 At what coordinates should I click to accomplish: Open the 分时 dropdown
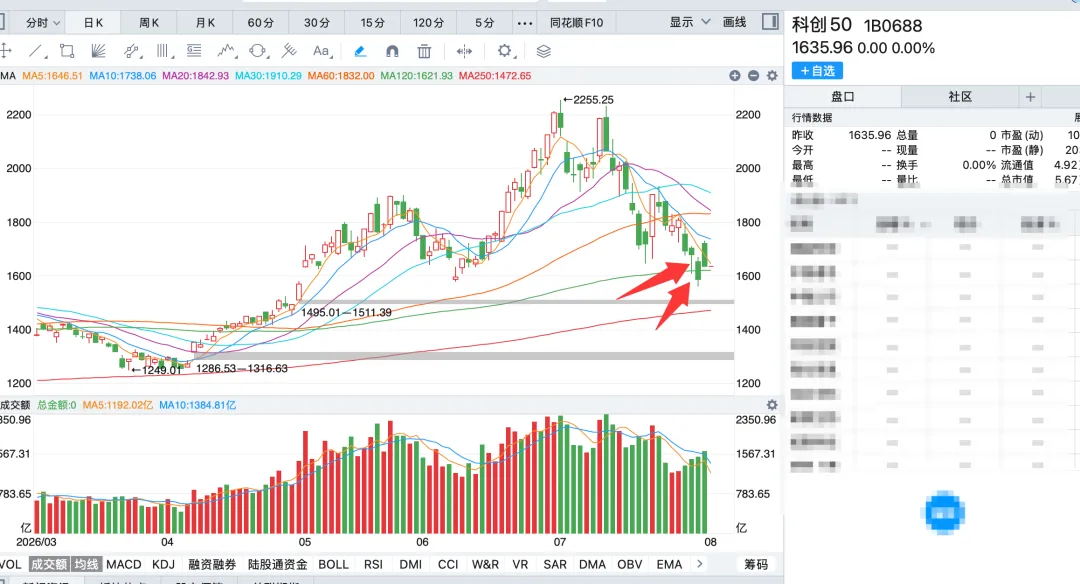43,23
